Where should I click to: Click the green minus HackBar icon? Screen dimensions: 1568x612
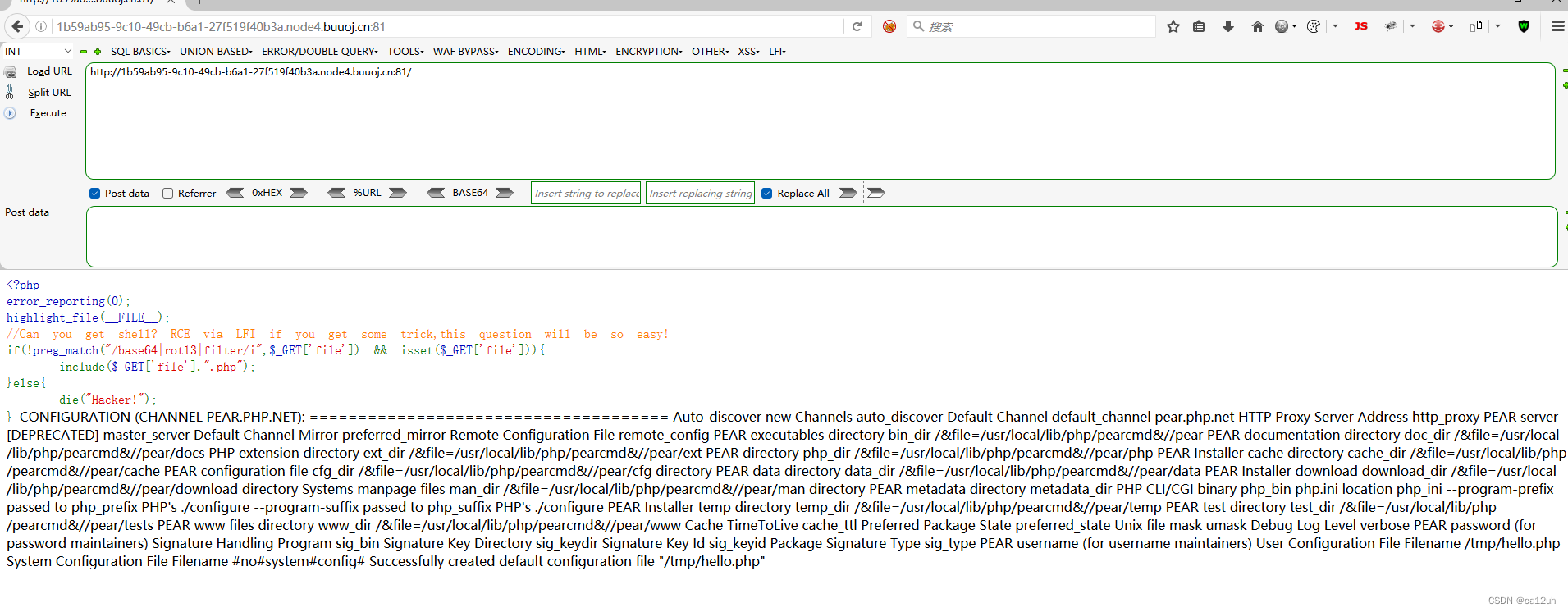(x=84, y=52)
